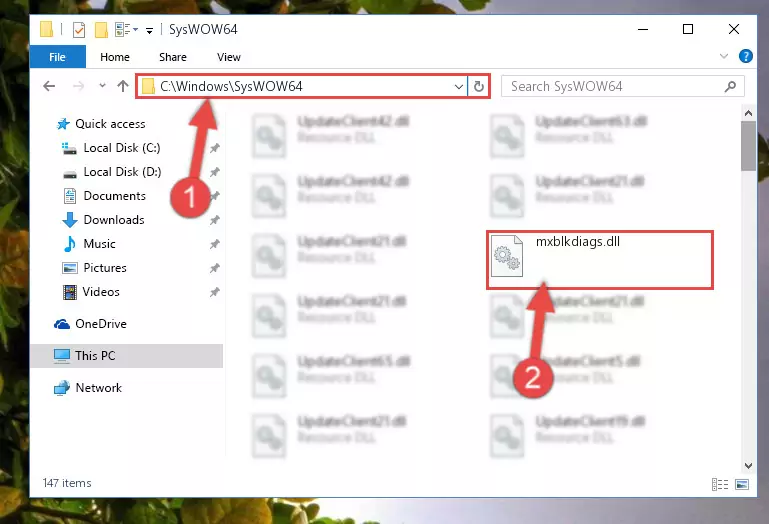Select Network in navigation pane
This screenshot has height=524, width=769.
coord(98,388)
